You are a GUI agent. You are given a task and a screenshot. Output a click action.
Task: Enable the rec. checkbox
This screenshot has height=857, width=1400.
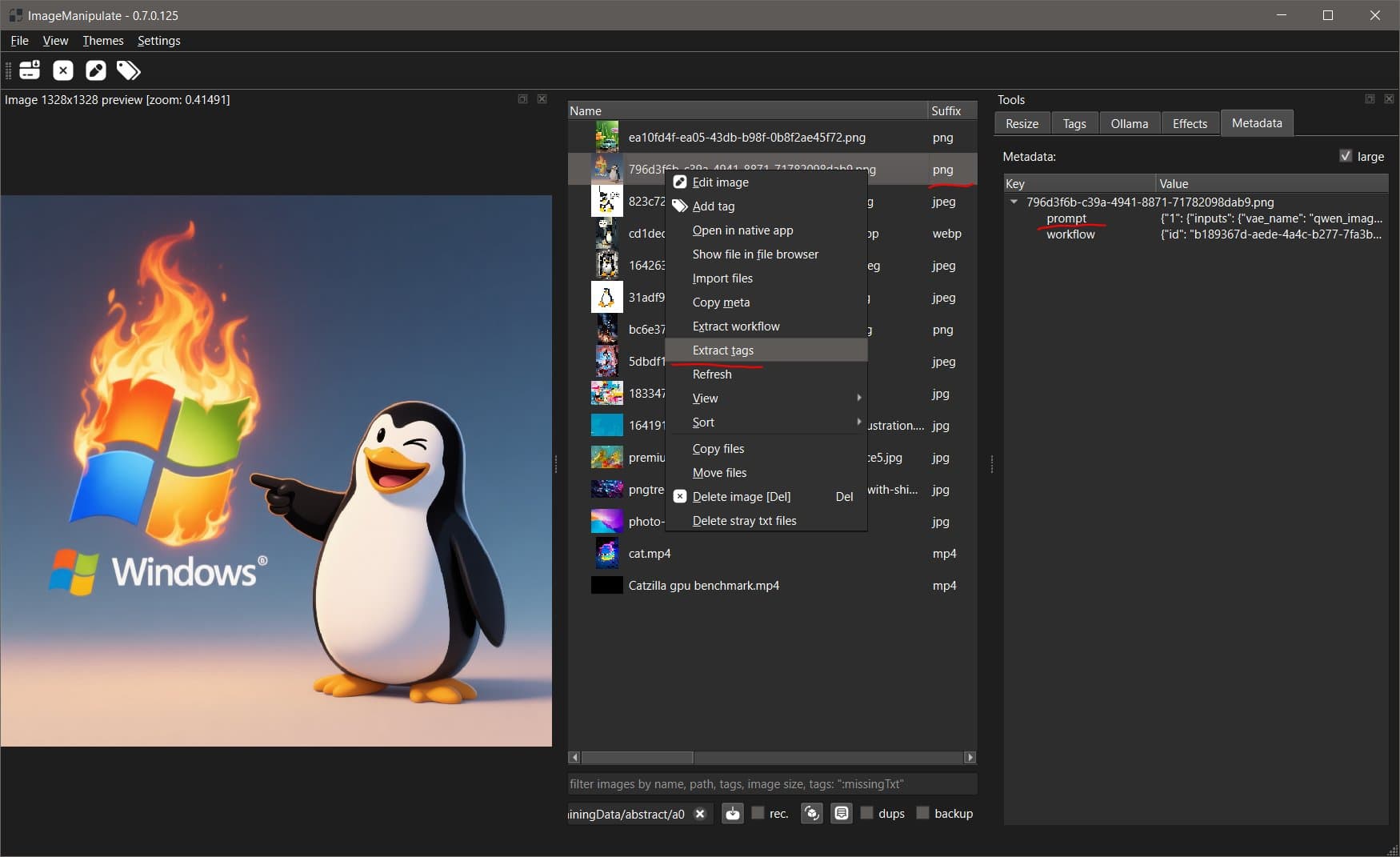click(x=758, y=813)
